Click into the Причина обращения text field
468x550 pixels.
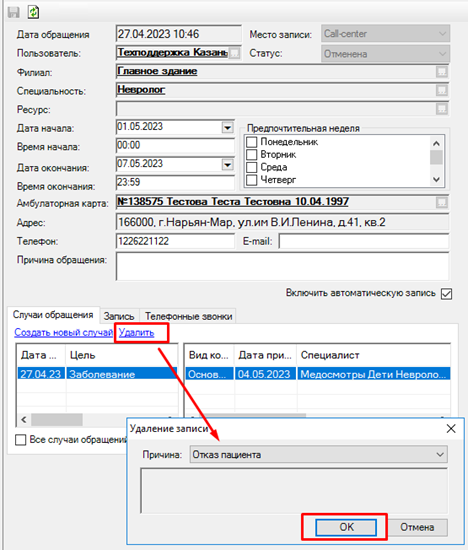[x=282, y=266]
